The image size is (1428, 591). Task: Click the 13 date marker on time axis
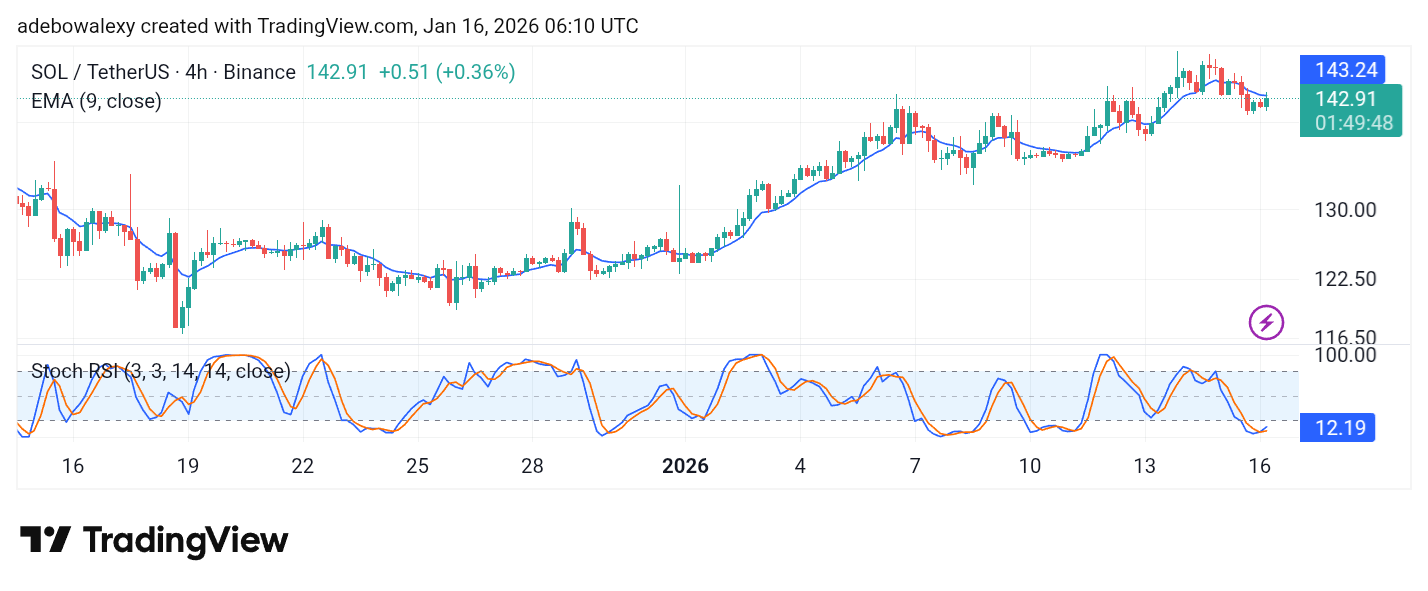1145,466
